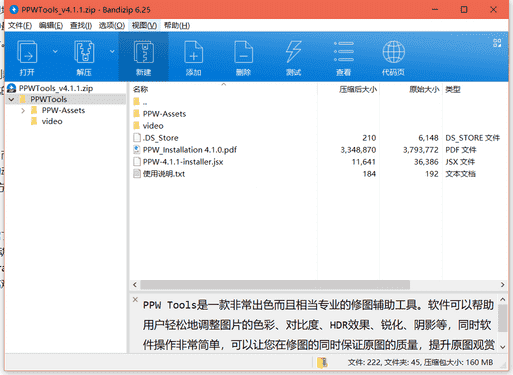Viewport: 513px width, 375px height.
Task: Sort by the 压缩后大小 column header
Action: click(x=358, y=89)
